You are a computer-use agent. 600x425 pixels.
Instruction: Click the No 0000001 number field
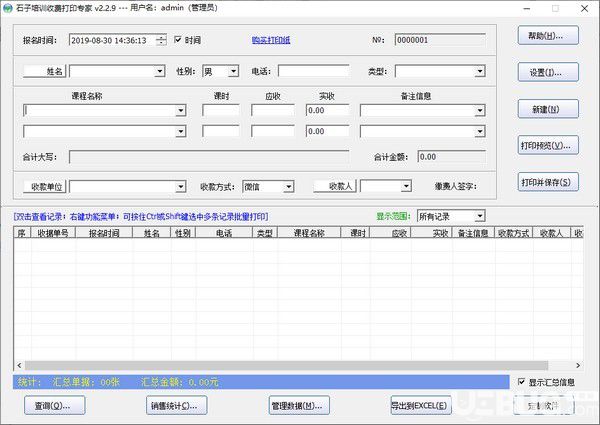point(440,40)
